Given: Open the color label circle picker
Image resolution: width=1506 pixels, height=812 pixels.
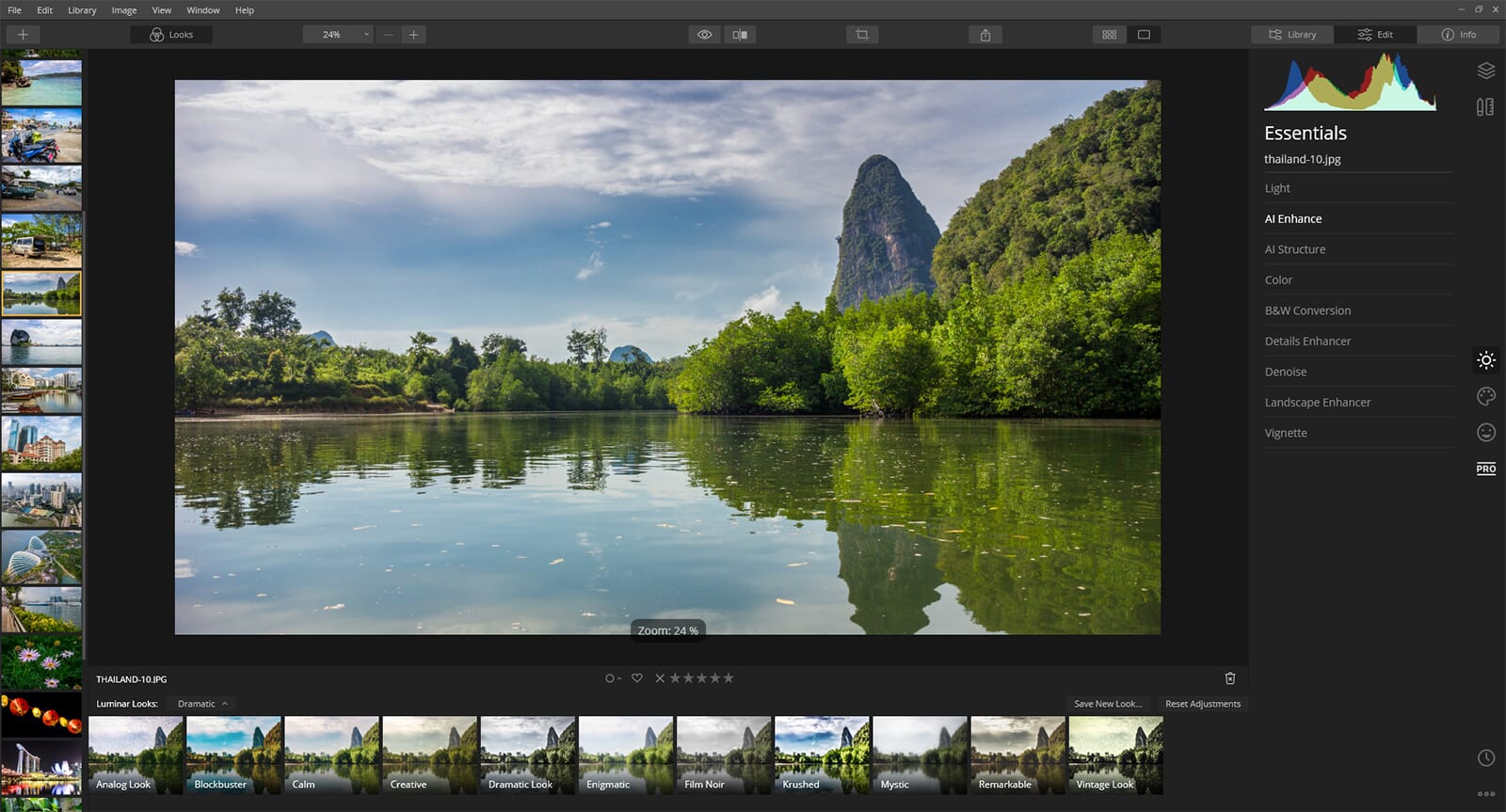Looking at the screenshot, I should pos(613,678).
